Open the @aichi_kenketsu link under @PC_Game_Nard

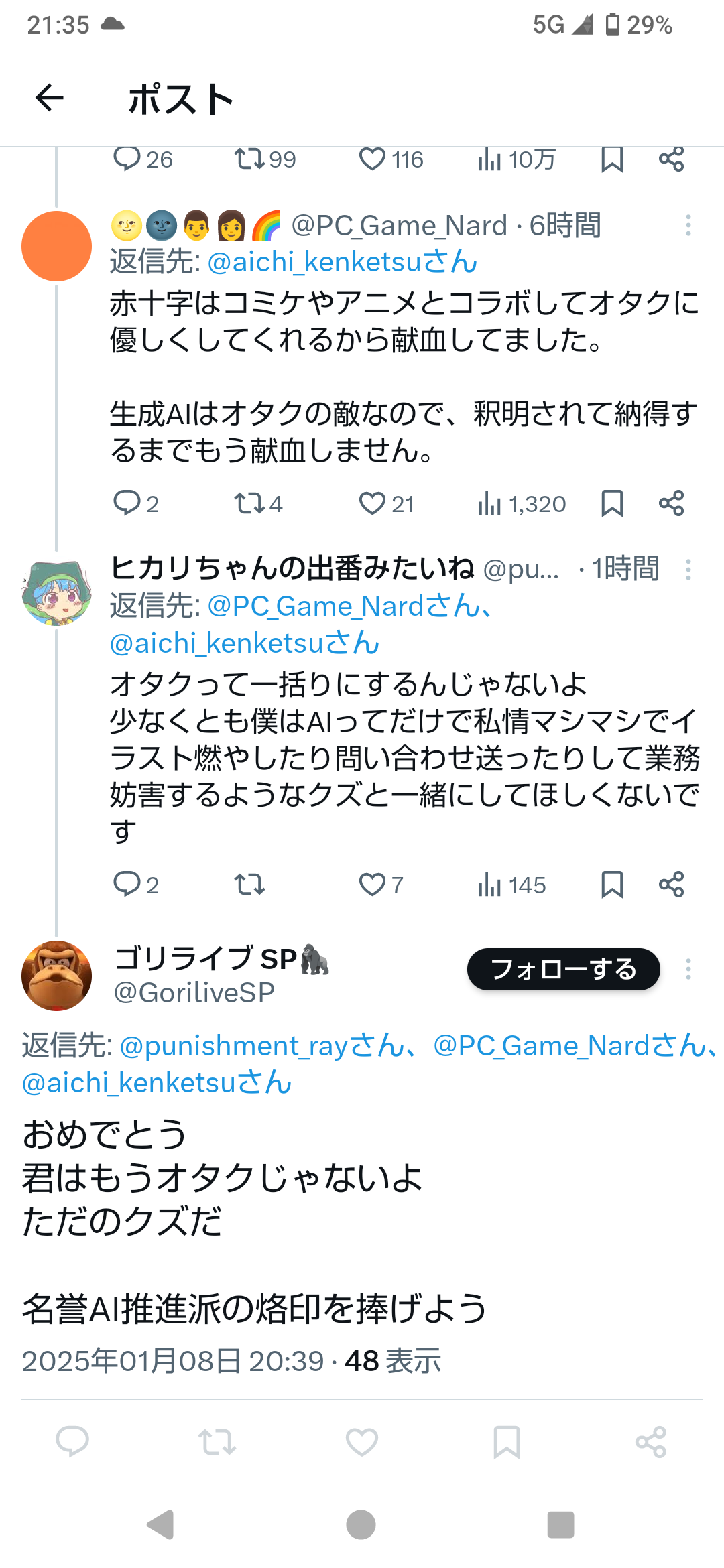click(343, 262)
